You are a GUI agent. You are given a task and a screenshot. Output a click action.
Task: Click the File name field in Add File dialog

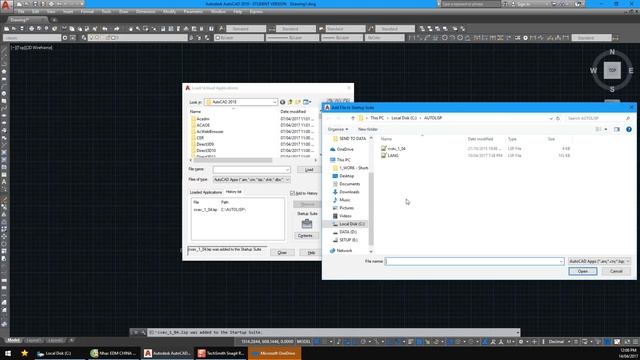coord(474,261)
